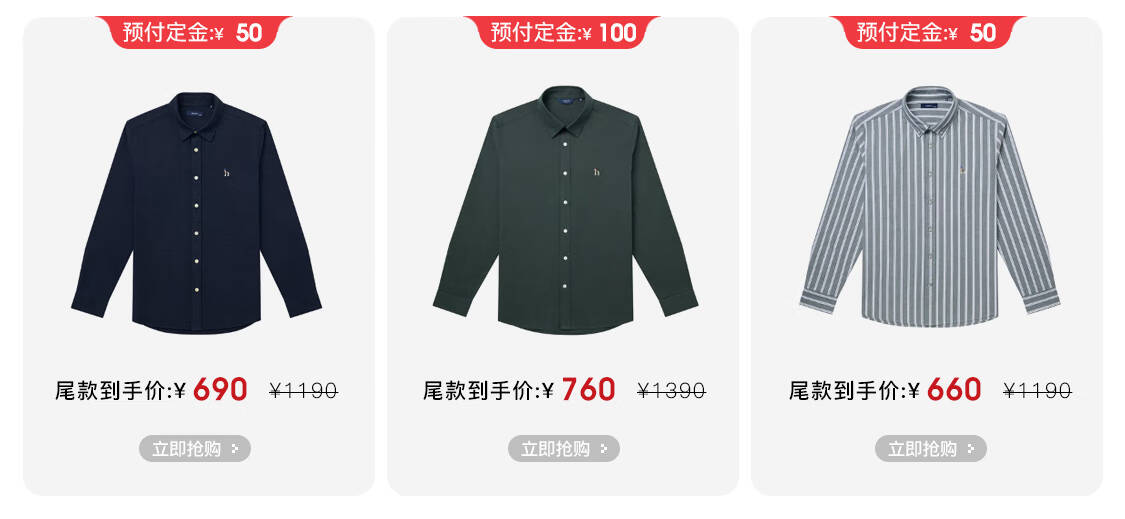Click the embroidered h logo on navy shirt
1125x519 pixels.
[227, 173]
